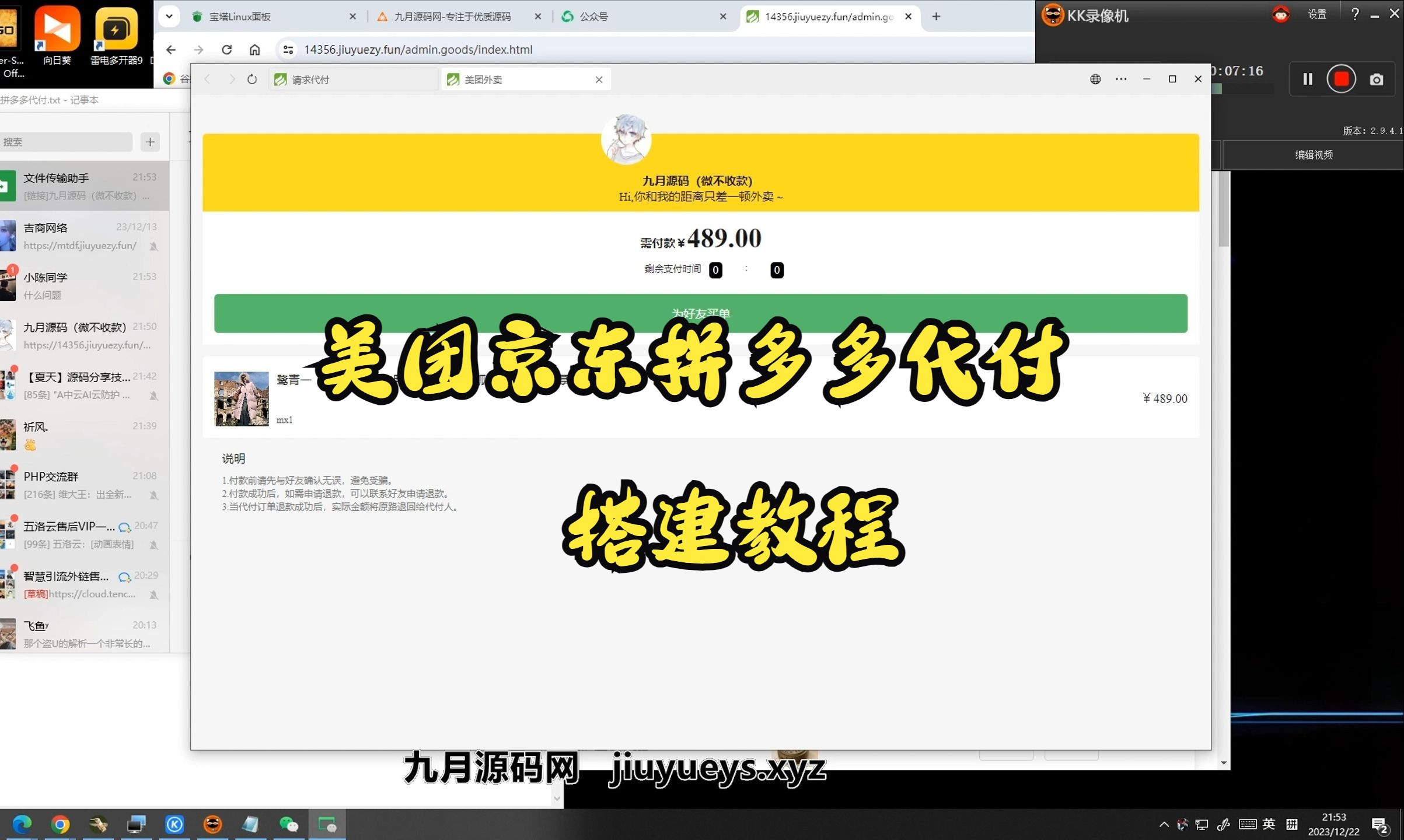The height and width of the screenshot is (840, 1404).
Task: Click the 编辑视频 button
Action: click(x=1314, y=155)
